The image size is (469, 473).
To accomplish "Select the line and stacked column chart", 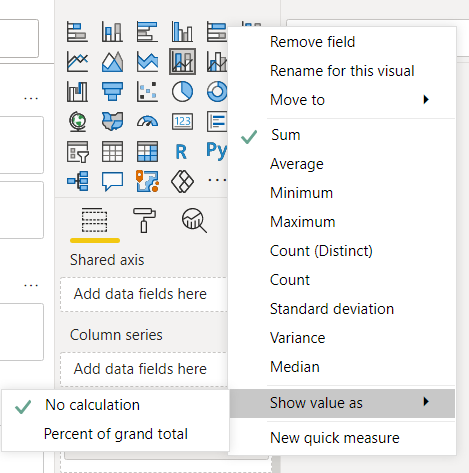I will click(182, 62).
